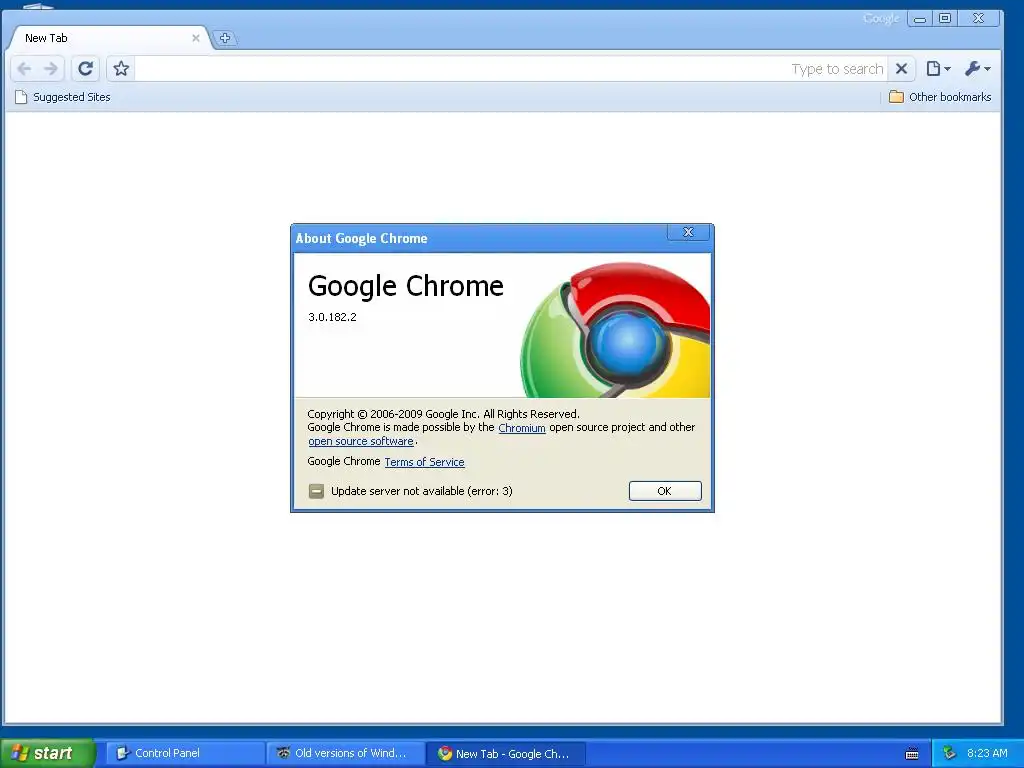Click the About Google Chrome title bar
The height and width of the screenshot is (768, 1024).
coord(480,238)
